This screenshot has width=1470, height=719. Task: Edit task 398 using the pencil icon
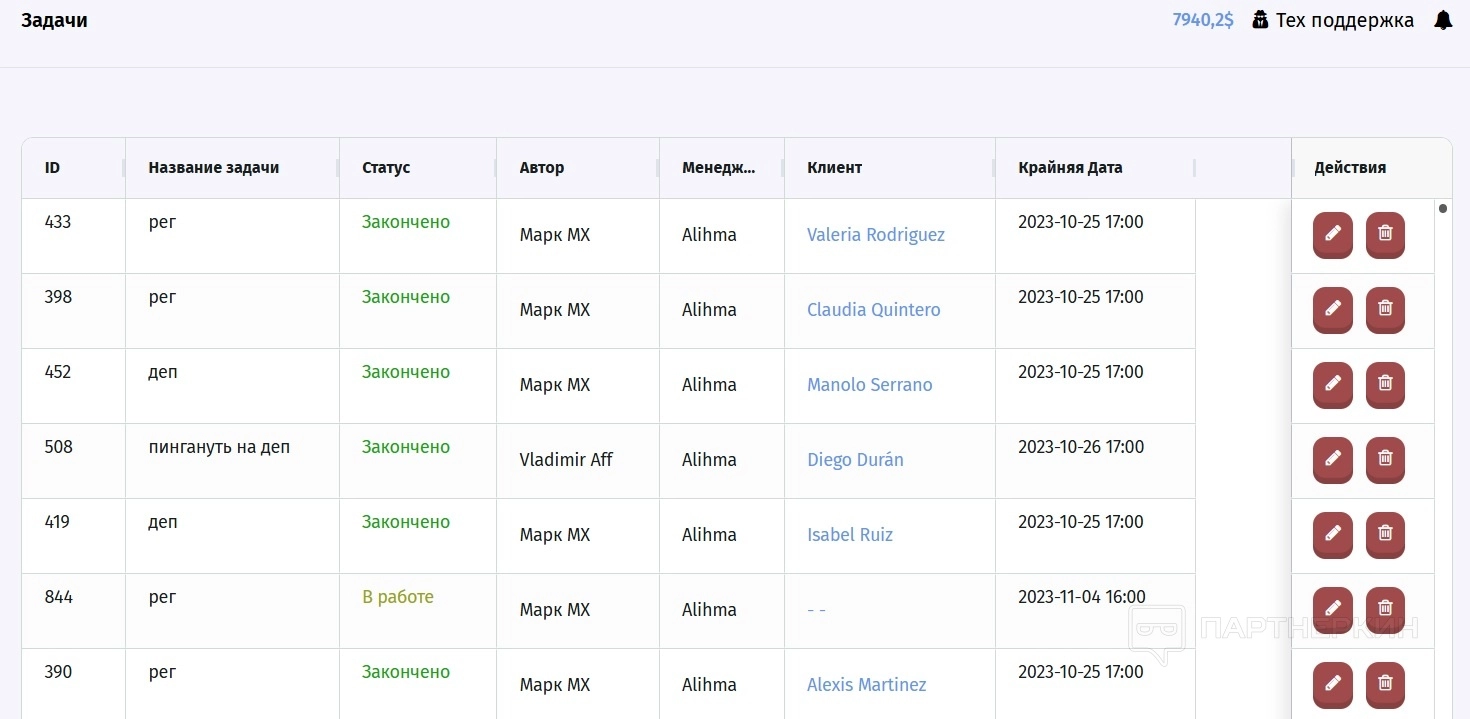pos(1332,309)
